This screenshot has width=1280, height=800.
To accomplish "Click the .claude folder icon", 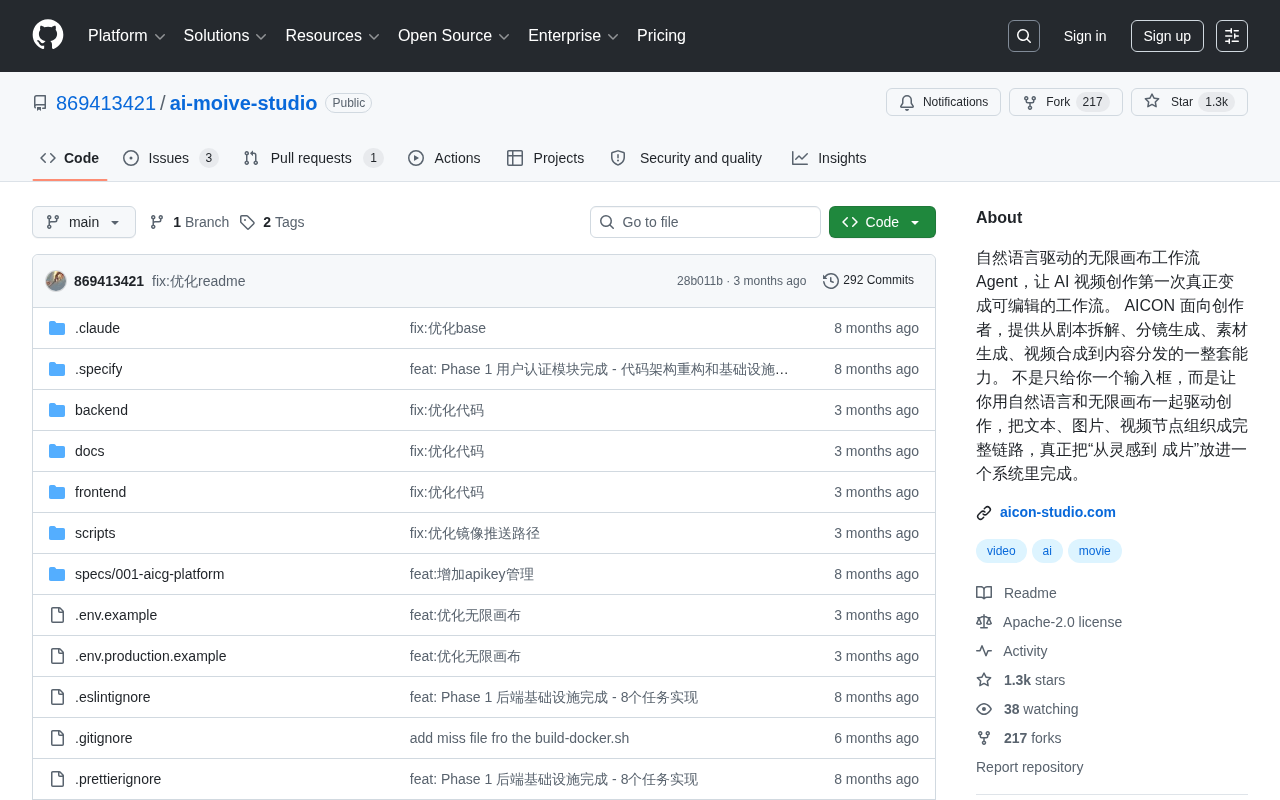I will coord(57,328).
